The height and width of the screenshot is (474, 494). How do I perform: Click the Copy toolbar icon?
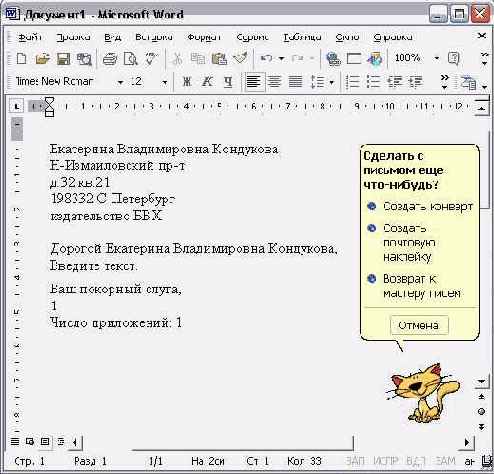point(198,59)
